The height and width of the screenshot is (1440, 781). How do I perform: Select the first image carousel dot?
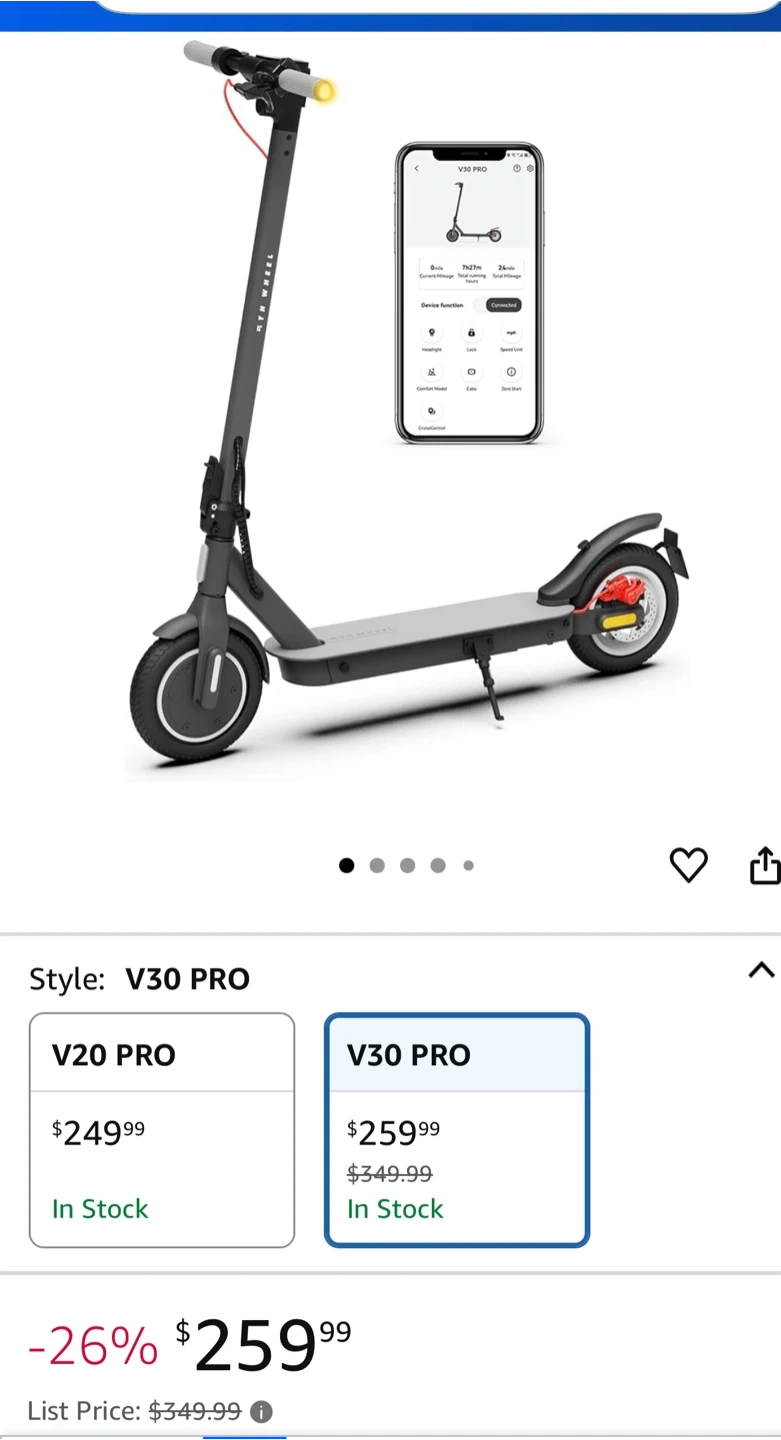click(x=347, y=866)
